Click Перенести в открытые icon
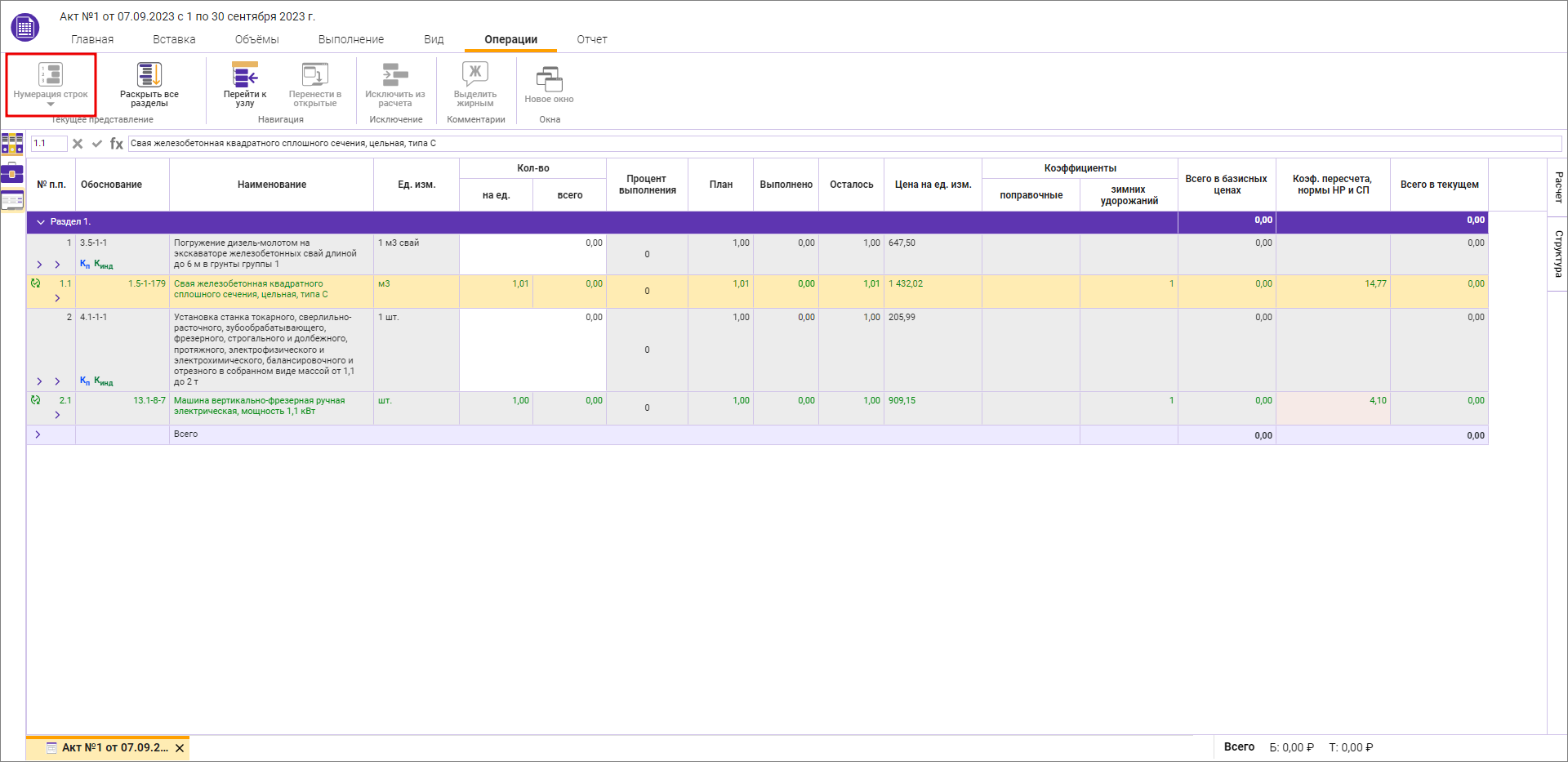Viewport: 1568px width, 762px height. 314,83
